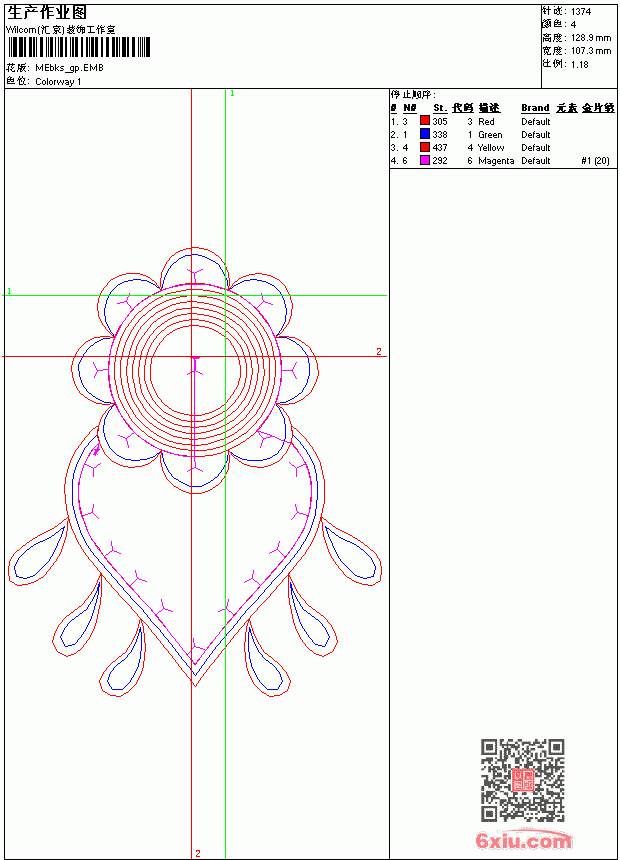
Task: Select the blue swatch for thread 338
Action: click(425, 134)
